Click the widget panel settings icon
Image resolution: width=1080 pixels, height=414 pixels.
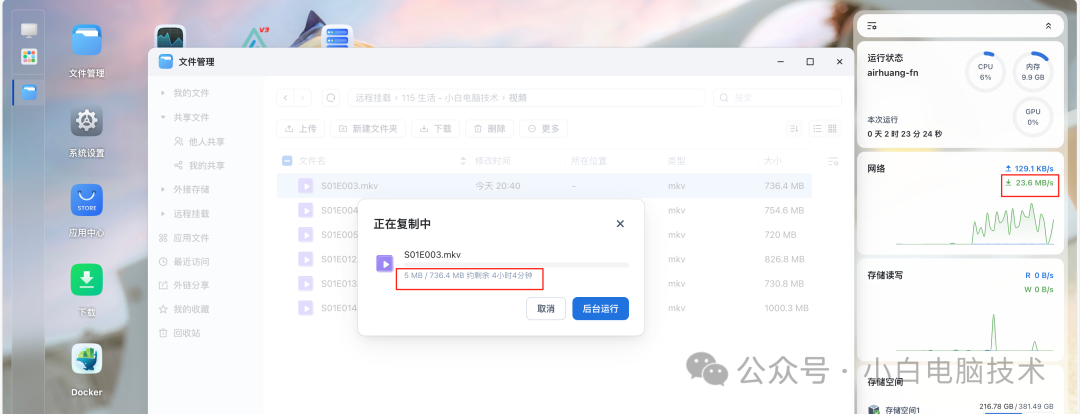(x=872, y=25)
